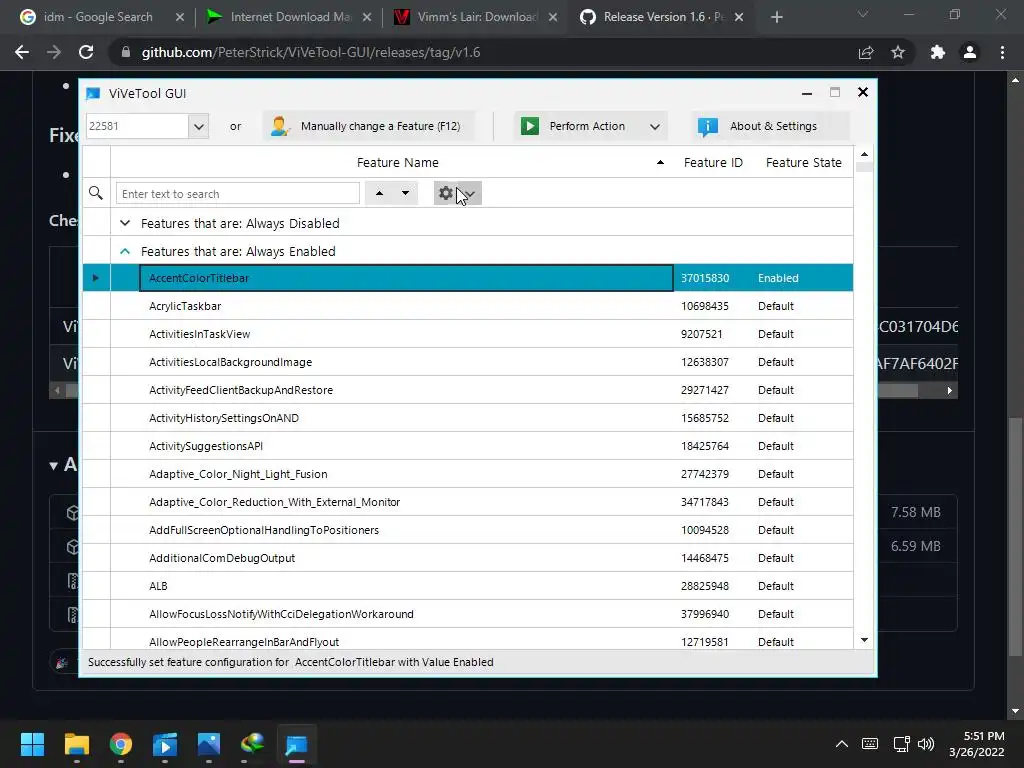This screenshot has width=1024, height=768.
Task: Select the AcrylicTaskbar feature
Action: pos(185,306)
